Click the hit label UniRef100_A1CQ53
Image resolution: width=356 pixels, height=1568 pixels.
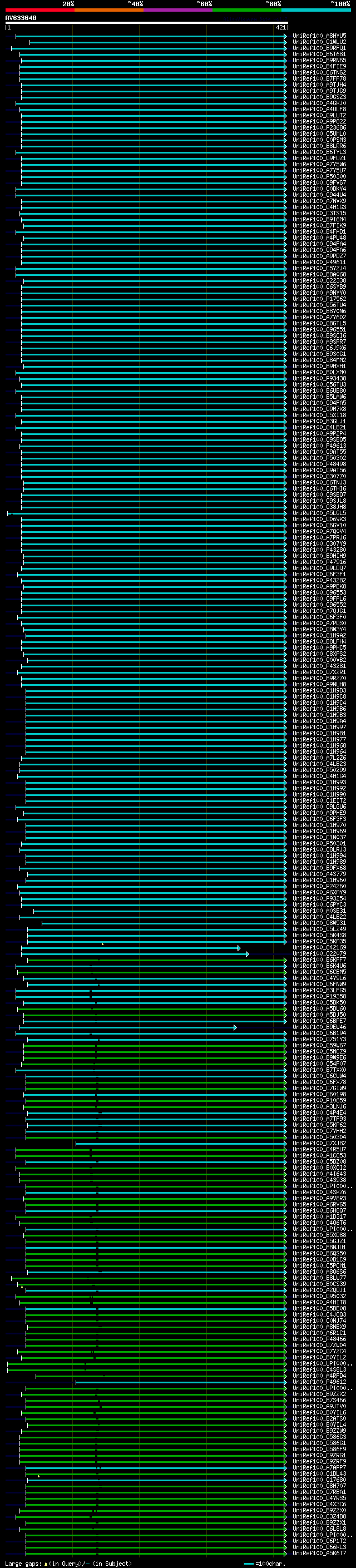[319, 1156]
